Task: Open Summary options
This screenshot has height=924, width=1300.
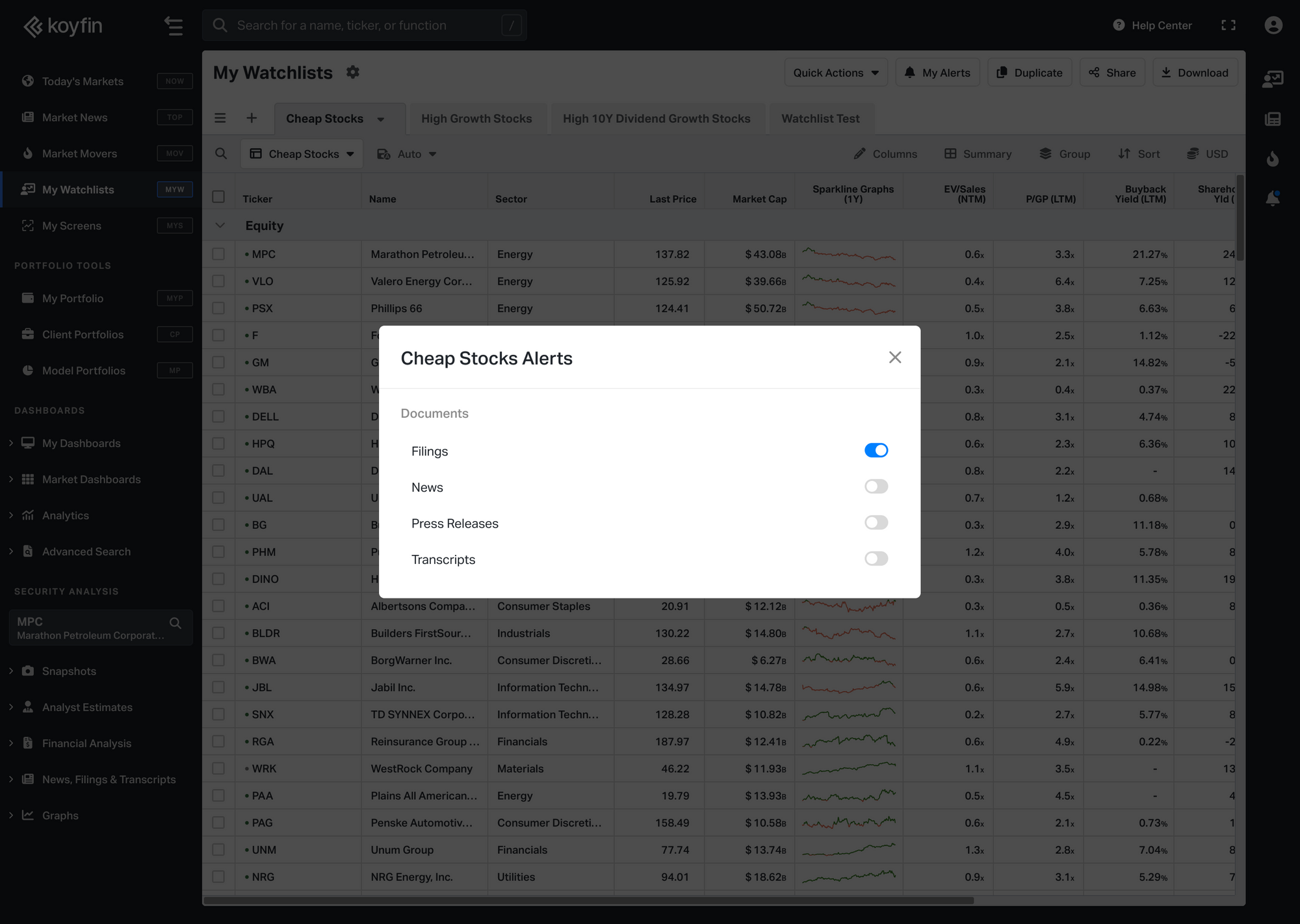Action: [978, 154]
